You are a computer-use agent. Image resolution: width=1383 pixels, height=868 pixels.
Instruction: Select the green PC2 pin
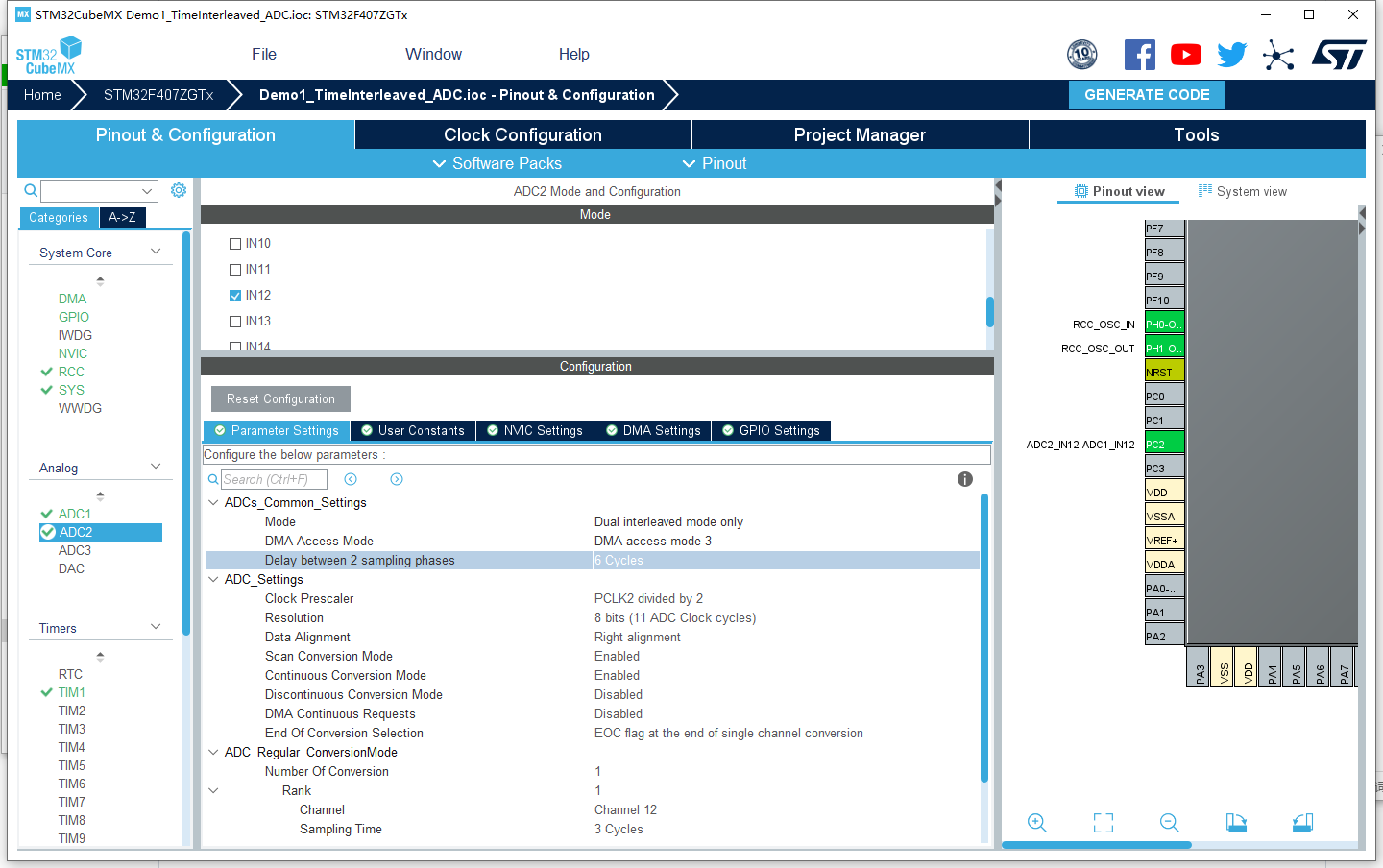click(x=1164, y=444)
